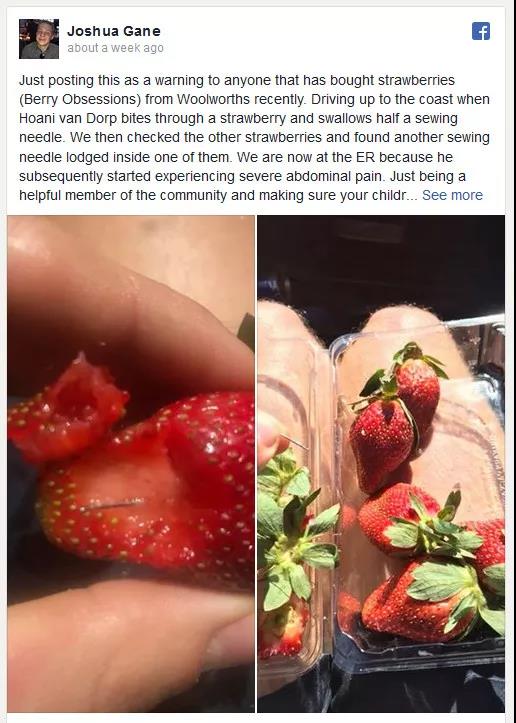This screenshot has height=723, width=516.
Task: Click the needle inside the sliced strawberry
Action: pos(112,504)
